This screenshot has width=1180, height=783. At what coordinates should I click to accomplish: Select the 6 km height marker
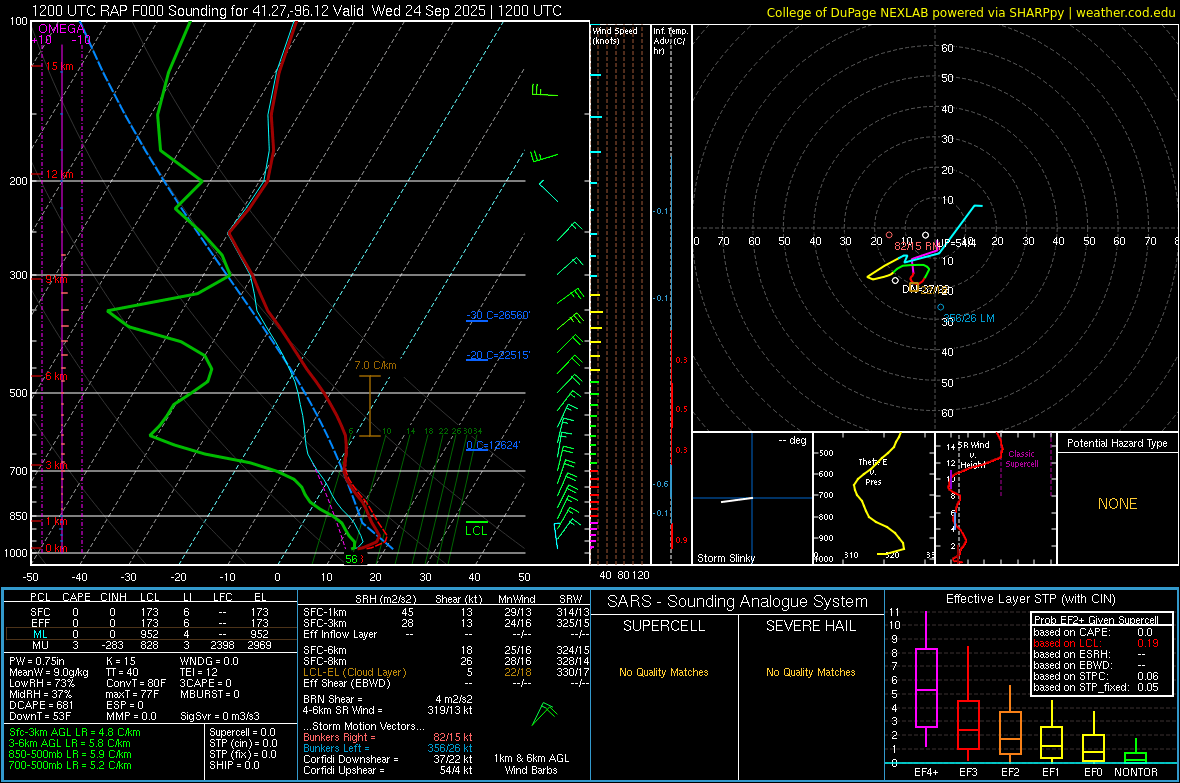coord(56,376)
